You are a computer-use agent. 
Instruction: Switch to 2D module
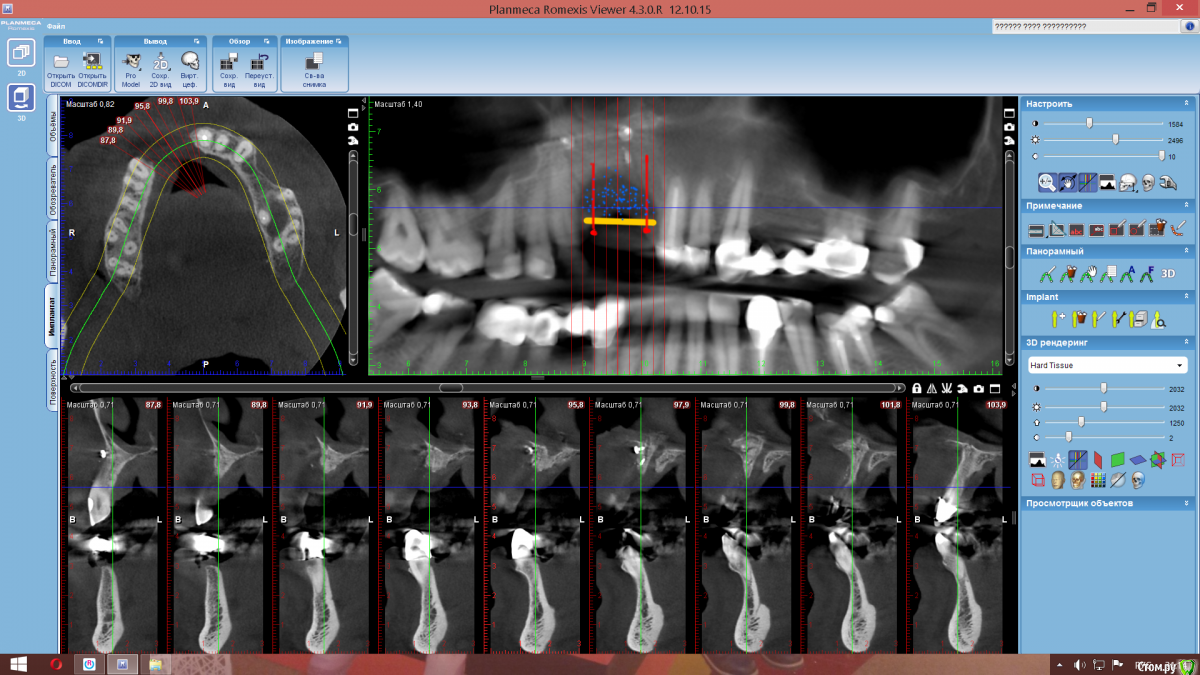[21, 53]
